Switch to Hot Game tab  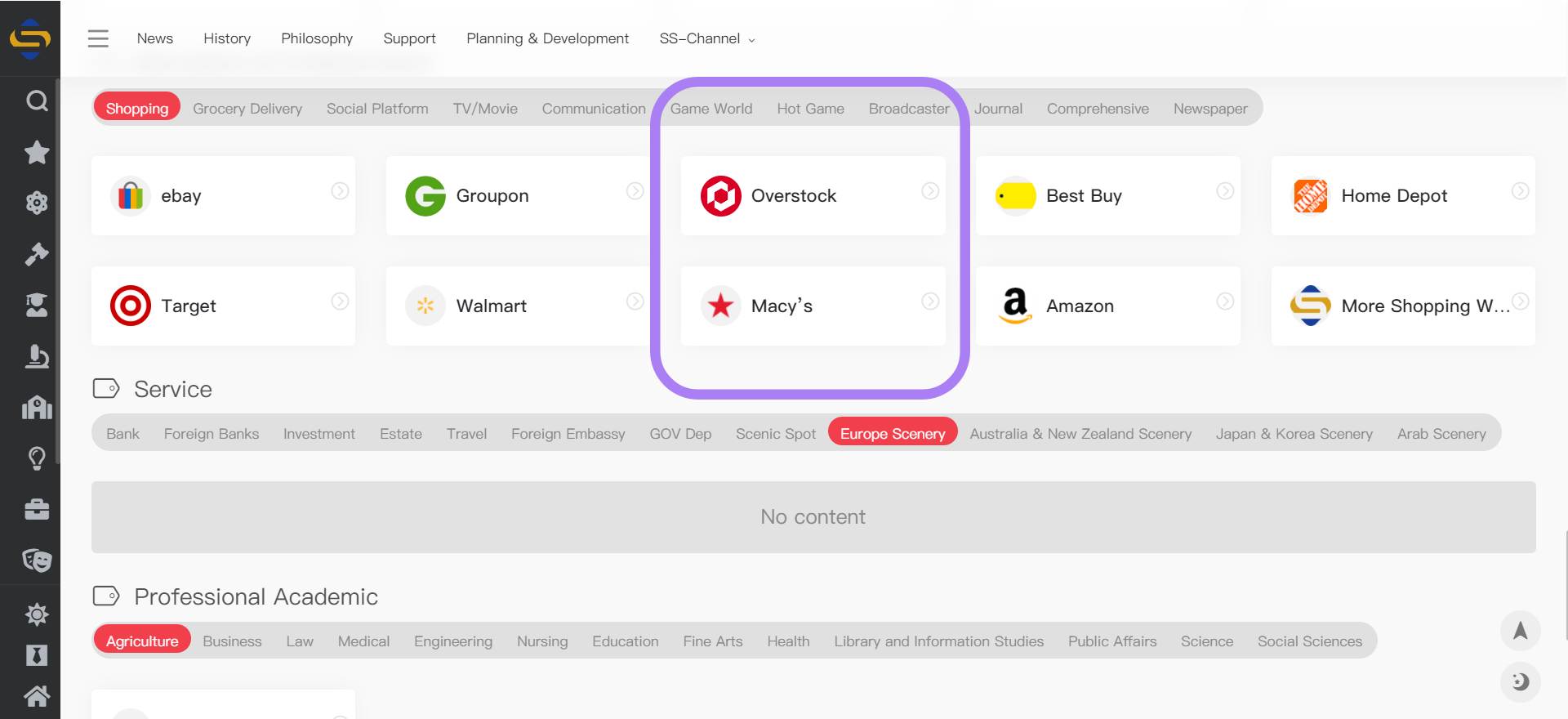tap(811, 109)
